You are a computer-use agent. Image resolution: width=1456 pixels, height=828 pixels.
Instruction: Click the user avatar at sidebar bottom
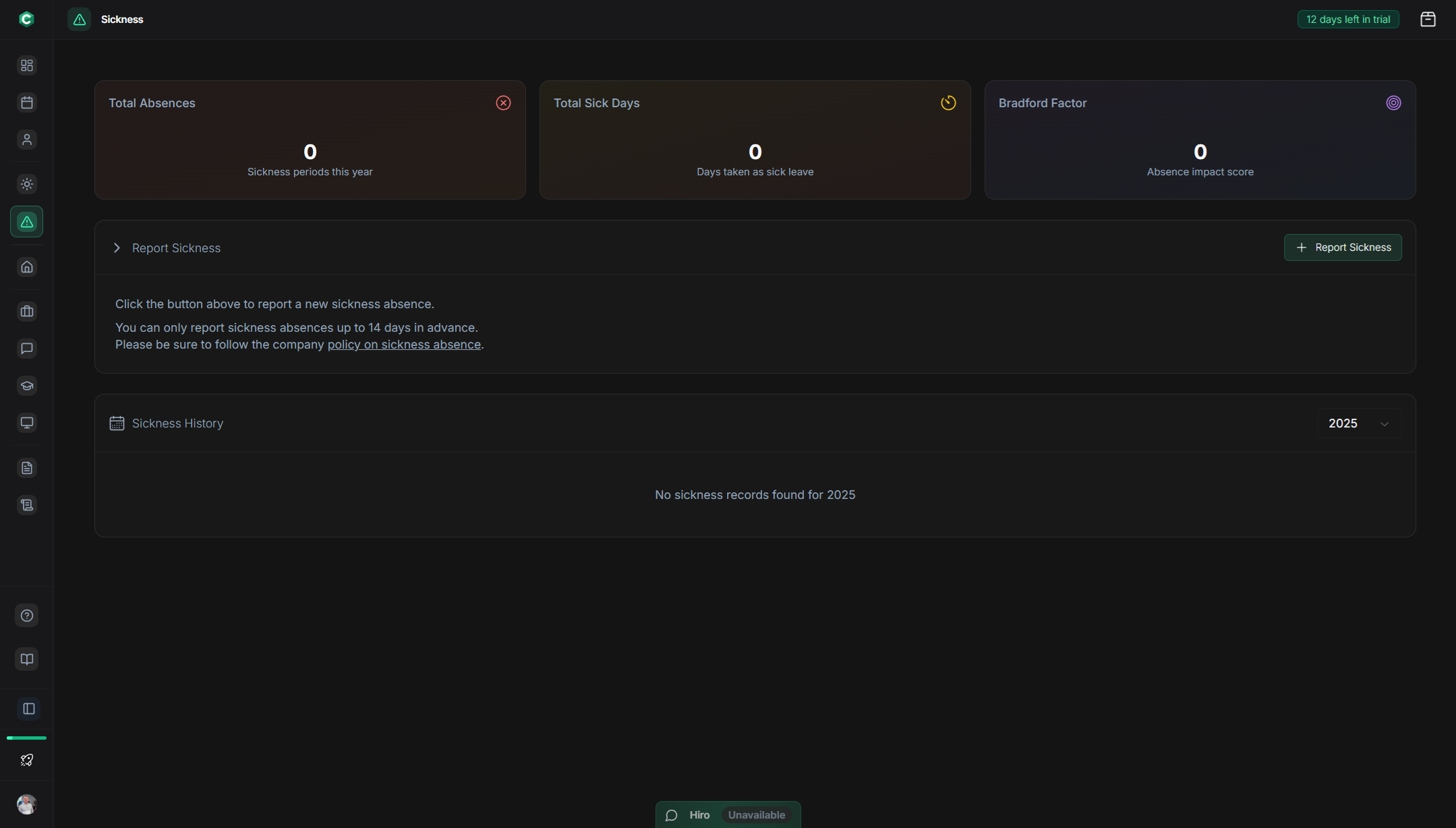pos(27,804)
